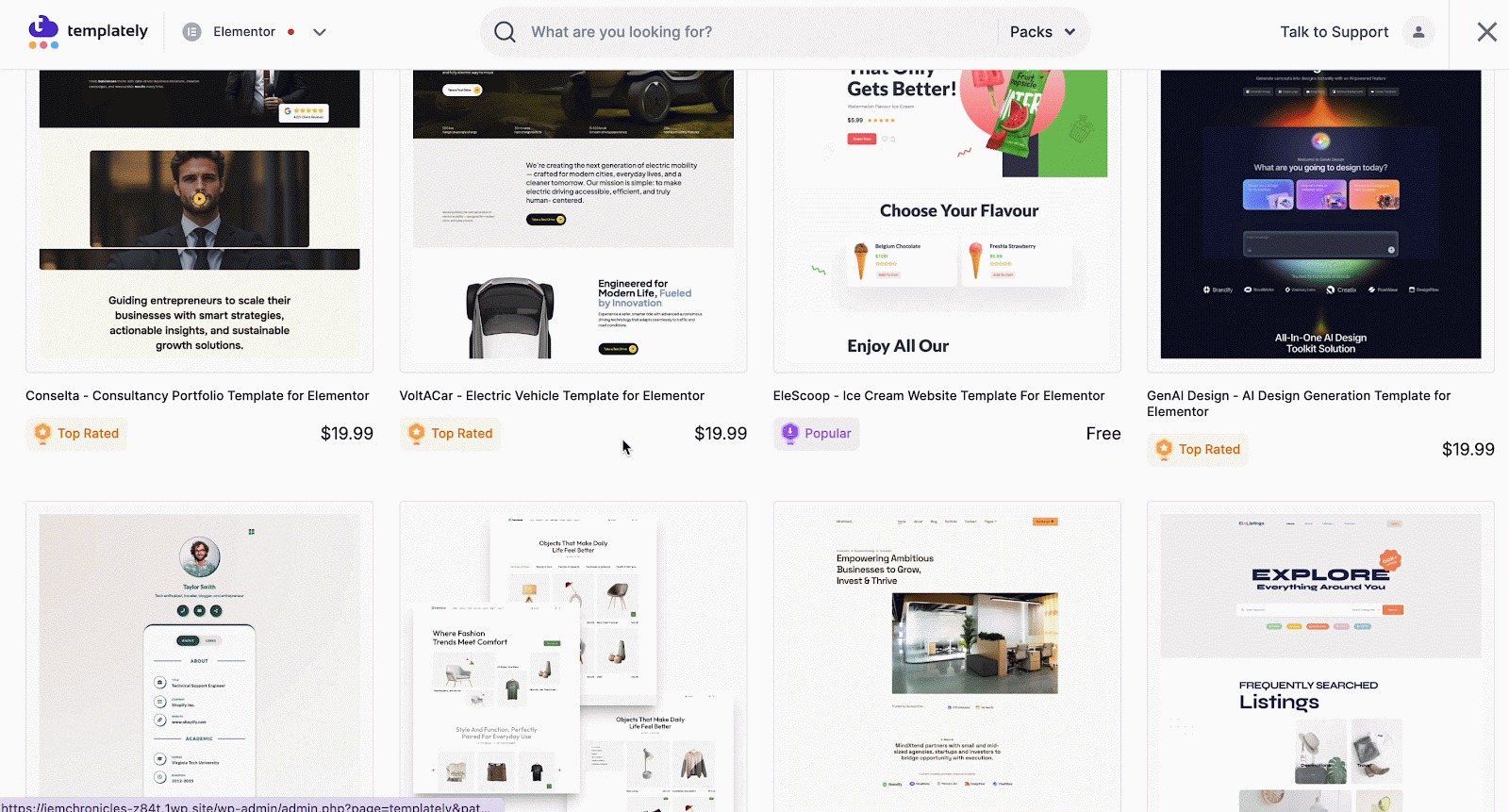
Task: Open VoltACar electric vehicle template thumbnail
Action: [x=573, y=221]
